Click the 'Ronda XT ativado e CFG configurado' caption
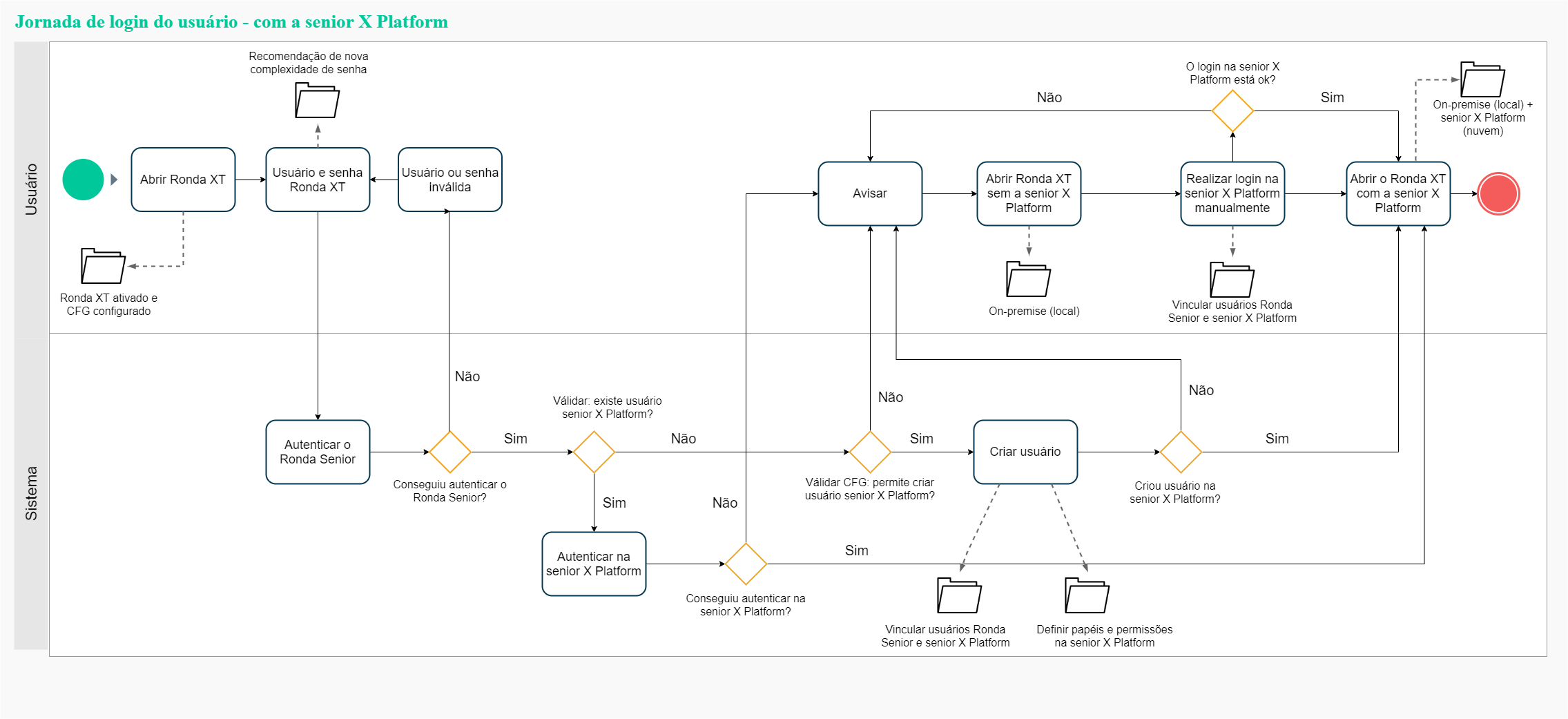This screenshot has width=1568, height=719. tap(108, 305)
